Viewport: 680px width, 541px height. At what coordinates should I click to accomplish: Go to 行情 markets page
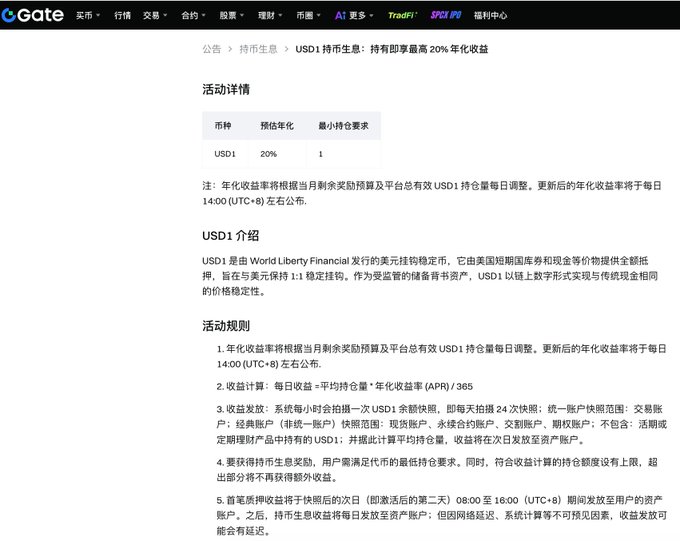tap(122, 16)
